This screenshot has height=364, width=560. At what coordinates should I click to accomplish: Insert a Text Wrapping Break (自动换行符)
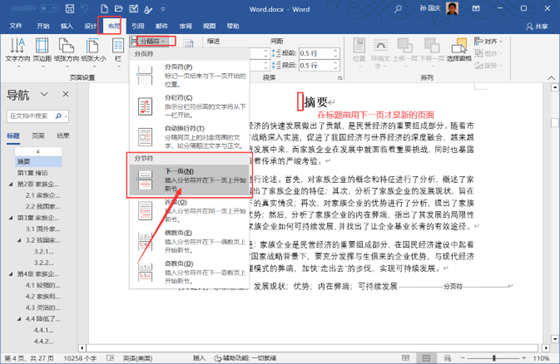(189, 137)
